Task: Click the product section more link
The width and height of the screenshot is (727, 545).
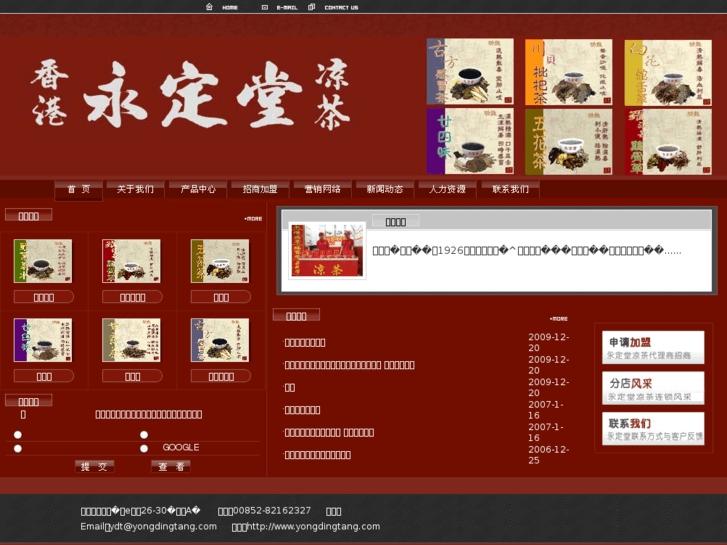Action: pos(253,218)
